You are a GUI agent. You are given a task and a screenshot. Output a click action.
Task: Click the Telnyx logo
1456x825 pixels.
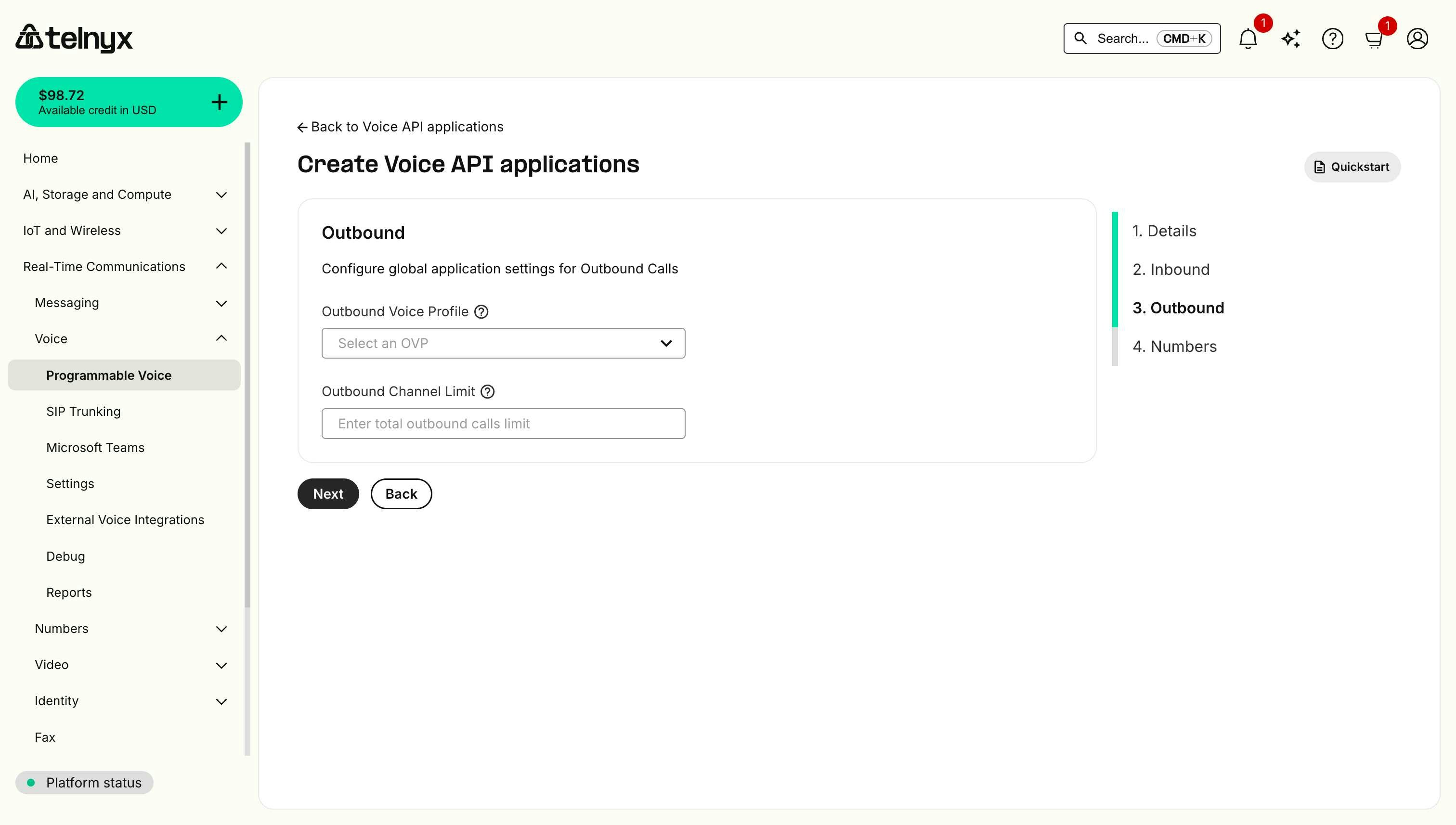74,38
